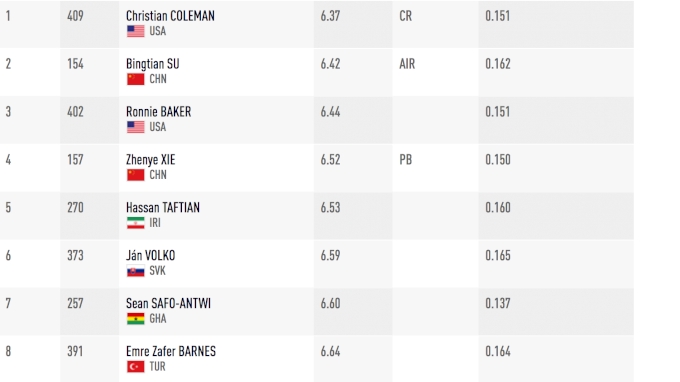Click the AIR record mark for Su

[x=407, y=64]
